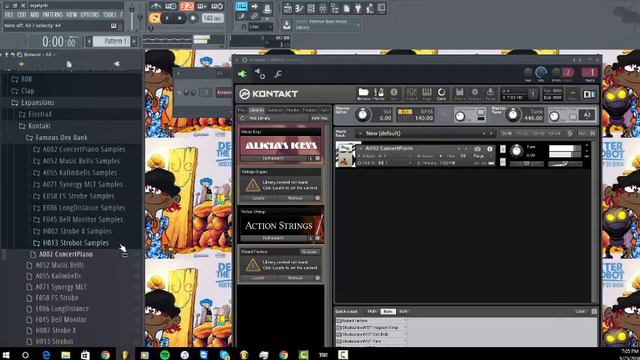
Task: Open the OPTIONS menu
Action: point(90,15)
